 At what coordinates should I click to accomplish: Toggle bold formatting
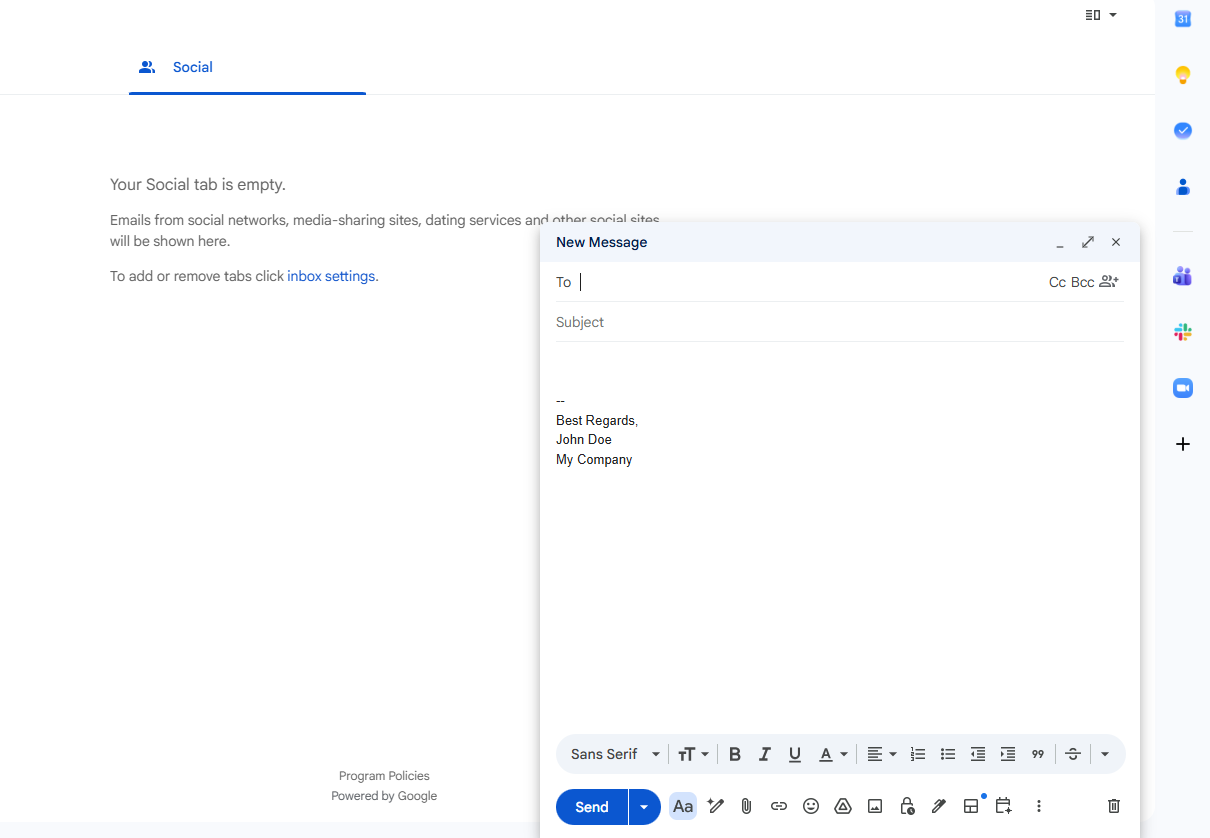click(x=735, y=754)
